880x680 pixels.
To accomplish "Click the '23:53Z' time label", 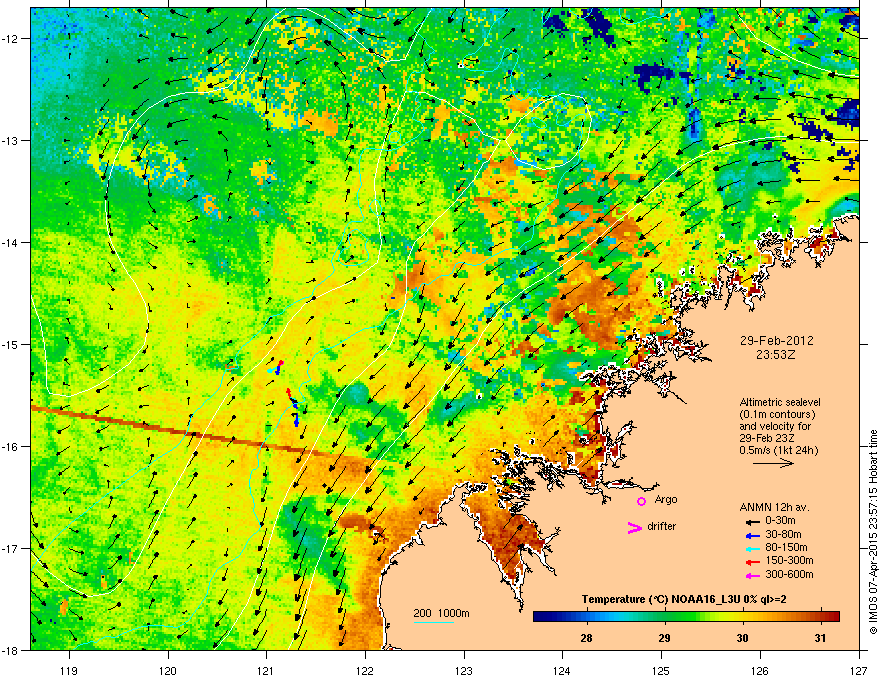I will (776, 355).
